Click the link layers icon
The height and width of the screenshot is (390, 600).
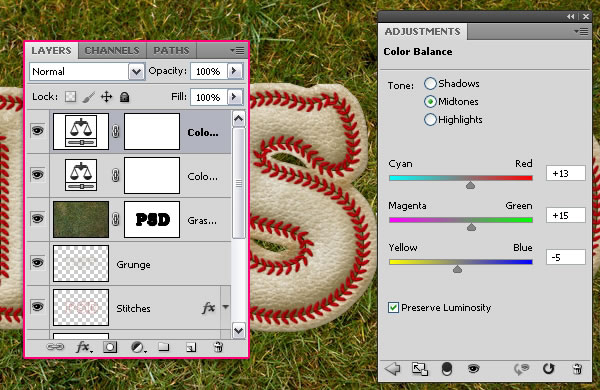(x=55, y=347)
